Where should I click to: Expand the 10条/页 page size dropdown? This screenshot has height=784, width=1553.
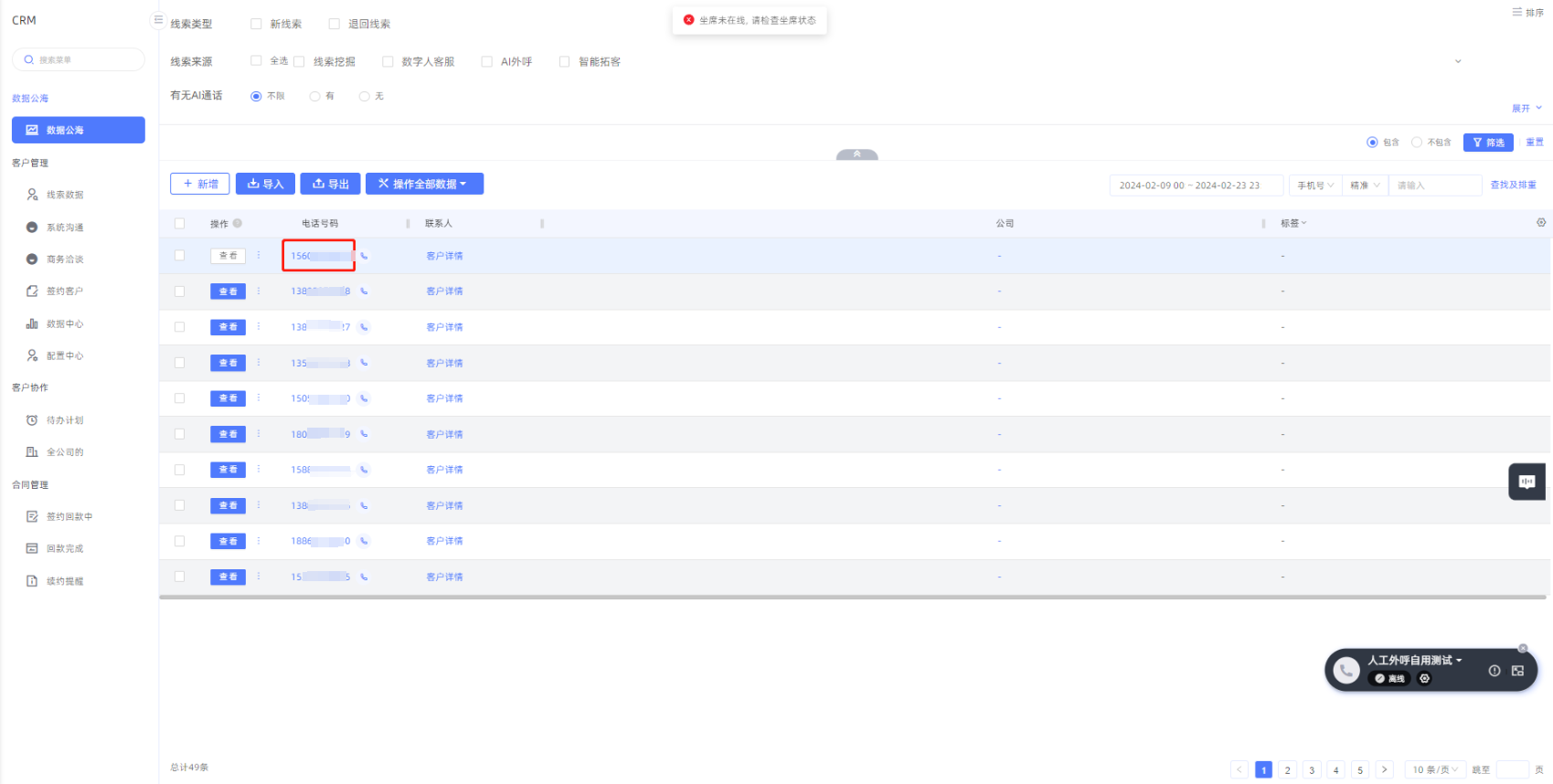pyautogui.click(x=1435, y=769)
